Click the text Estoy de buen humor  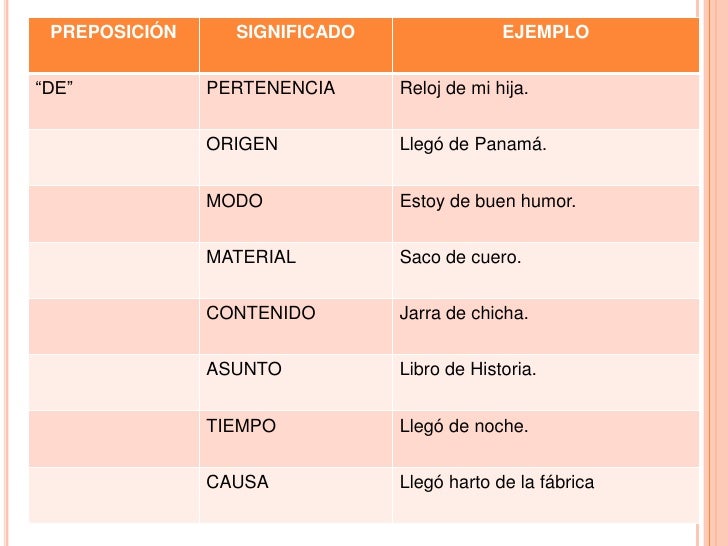point(488,201)
